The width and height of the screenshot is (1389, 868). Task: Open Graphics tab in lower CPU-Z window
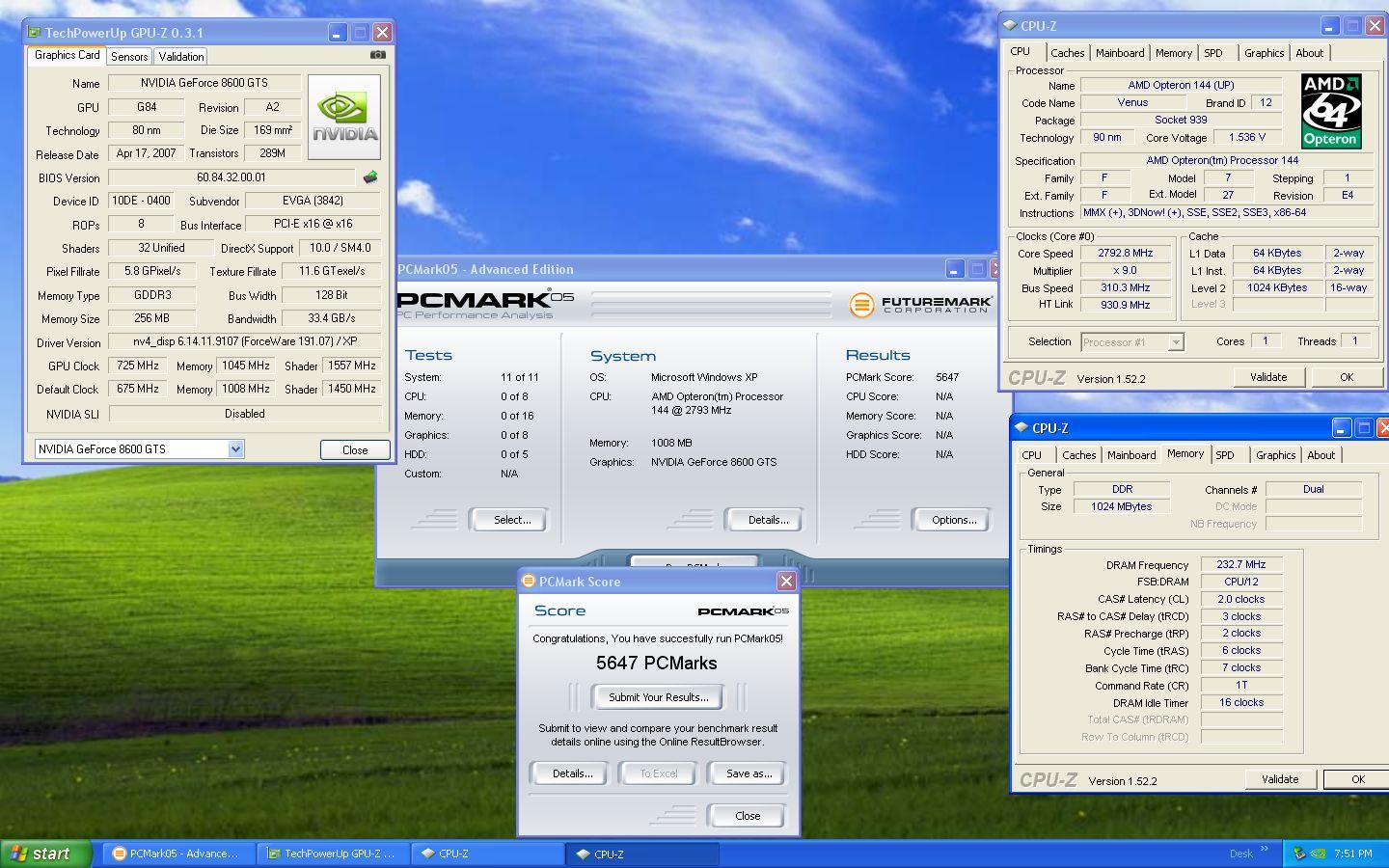(x=1275, y=455)
